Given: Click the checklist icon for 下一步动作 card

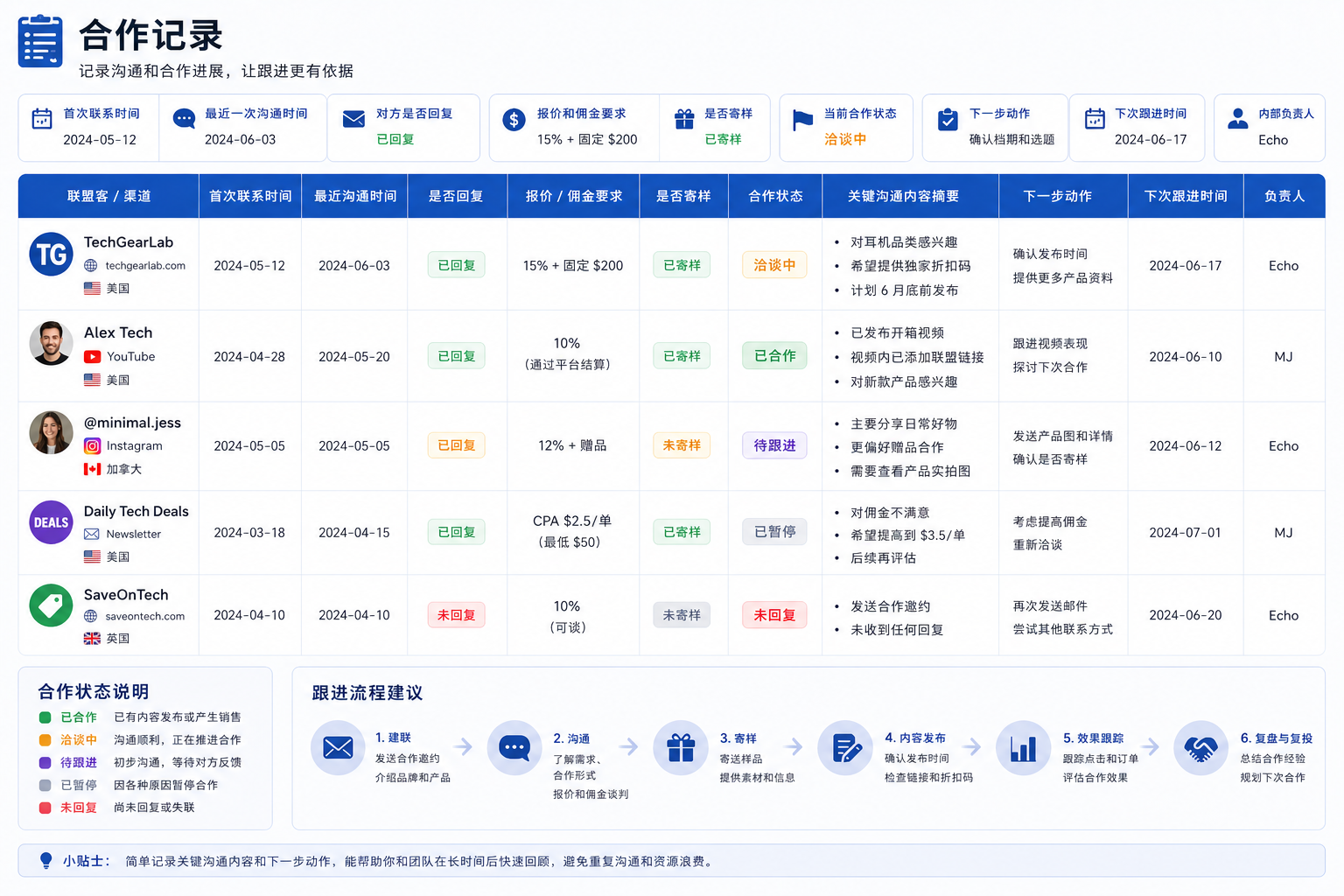Looking at the screenshot, I should [x=948, y=120].
